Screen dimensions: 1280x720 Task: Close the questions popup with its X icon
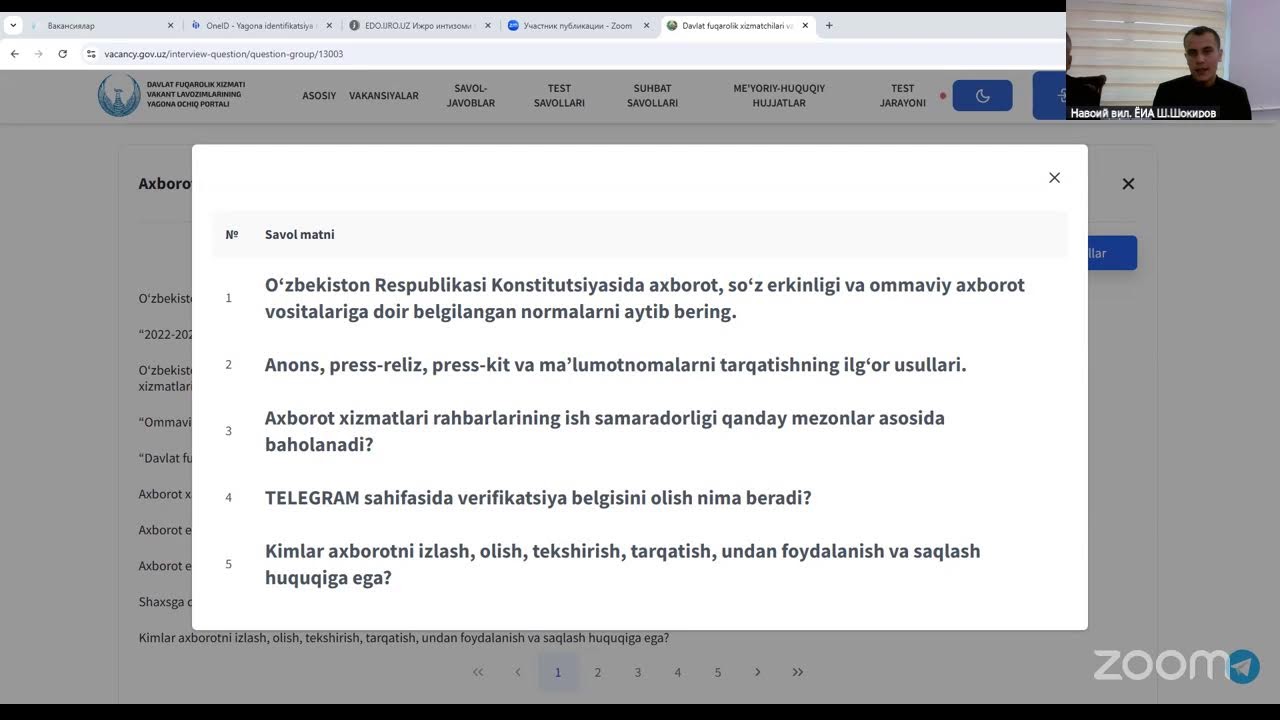(1054, 178)
